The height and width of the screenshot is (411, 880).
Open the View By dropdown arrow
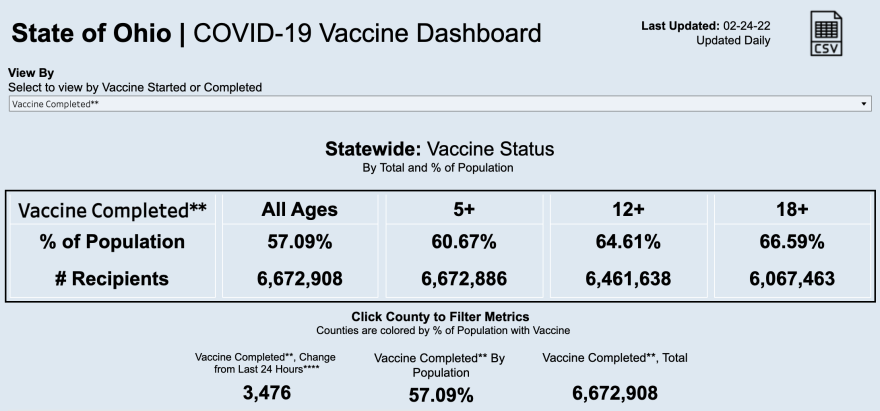[x=864, y=103]
